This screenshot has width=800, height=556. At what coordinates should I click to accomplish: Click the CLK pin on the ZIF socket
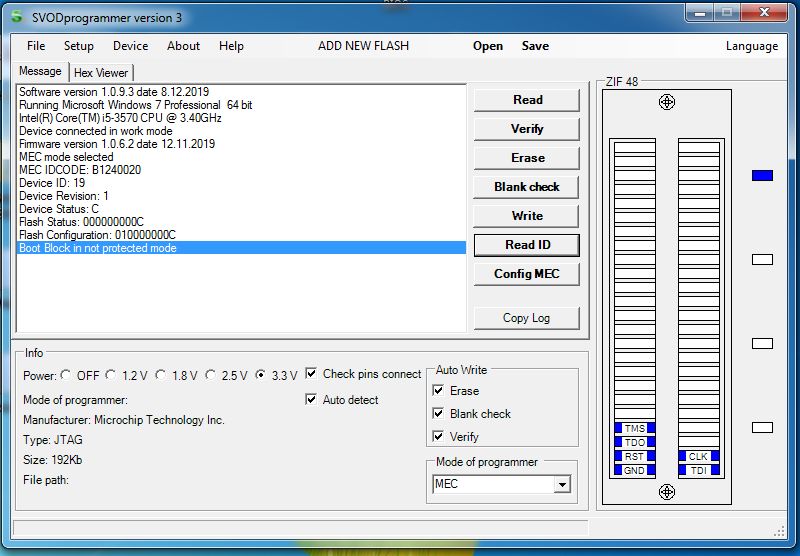point(698,456)
